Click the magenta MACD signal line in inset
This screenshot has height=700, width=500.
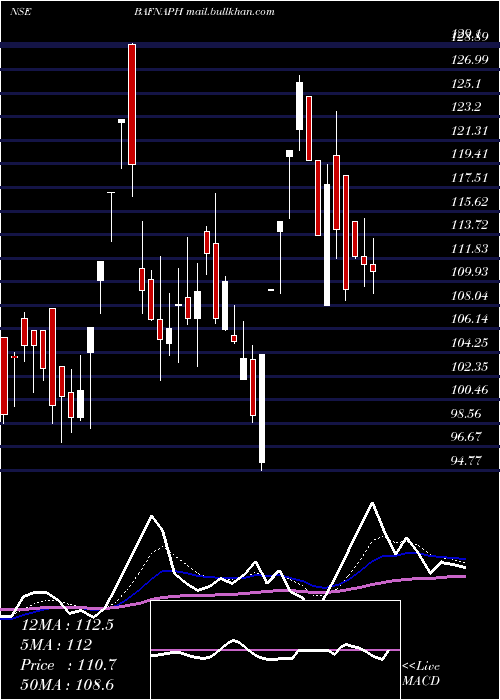(x=275, y=650)
